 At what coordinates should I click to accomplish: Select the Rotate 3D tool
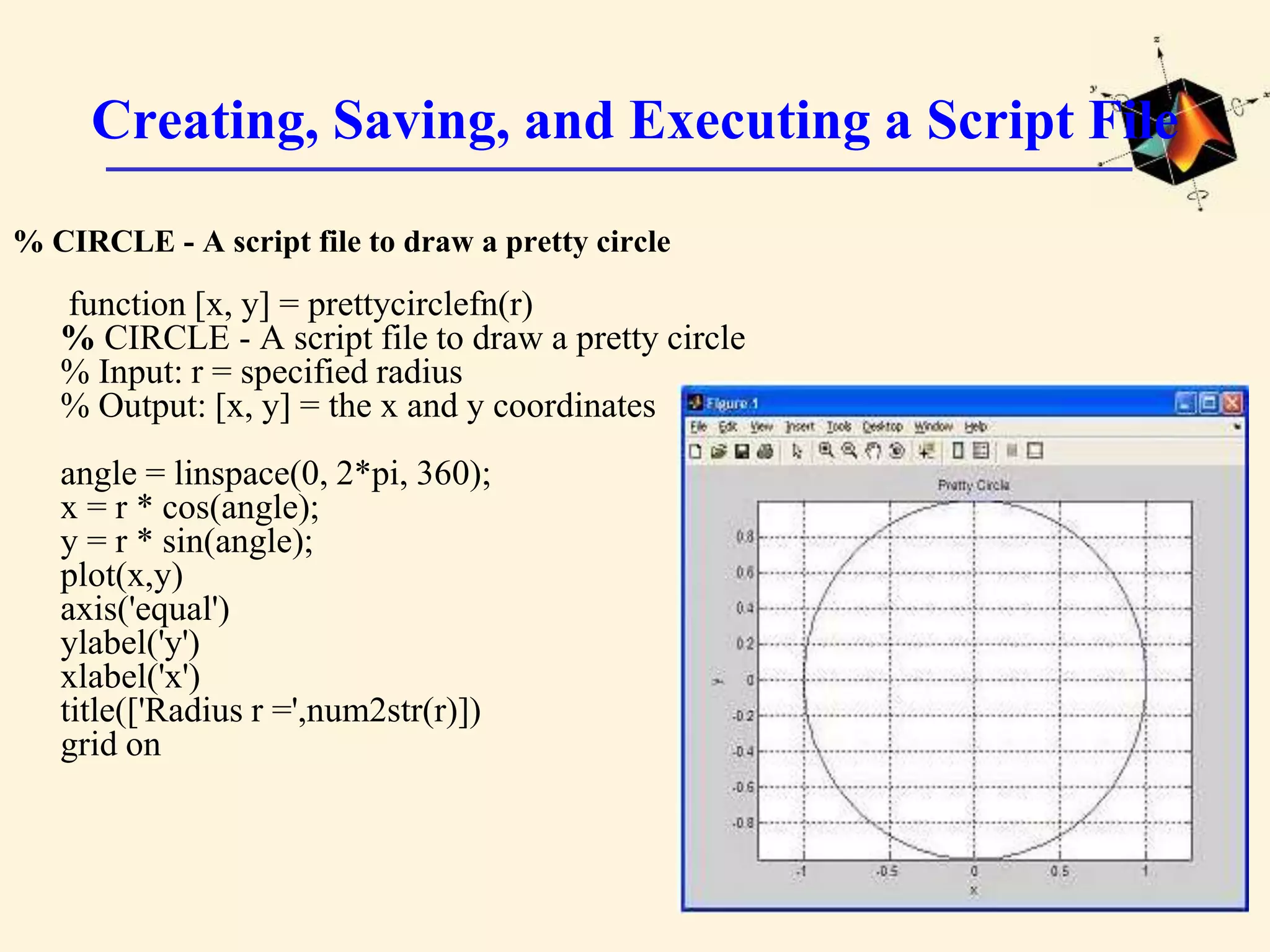pyautogui.click(x=897, y=451)
